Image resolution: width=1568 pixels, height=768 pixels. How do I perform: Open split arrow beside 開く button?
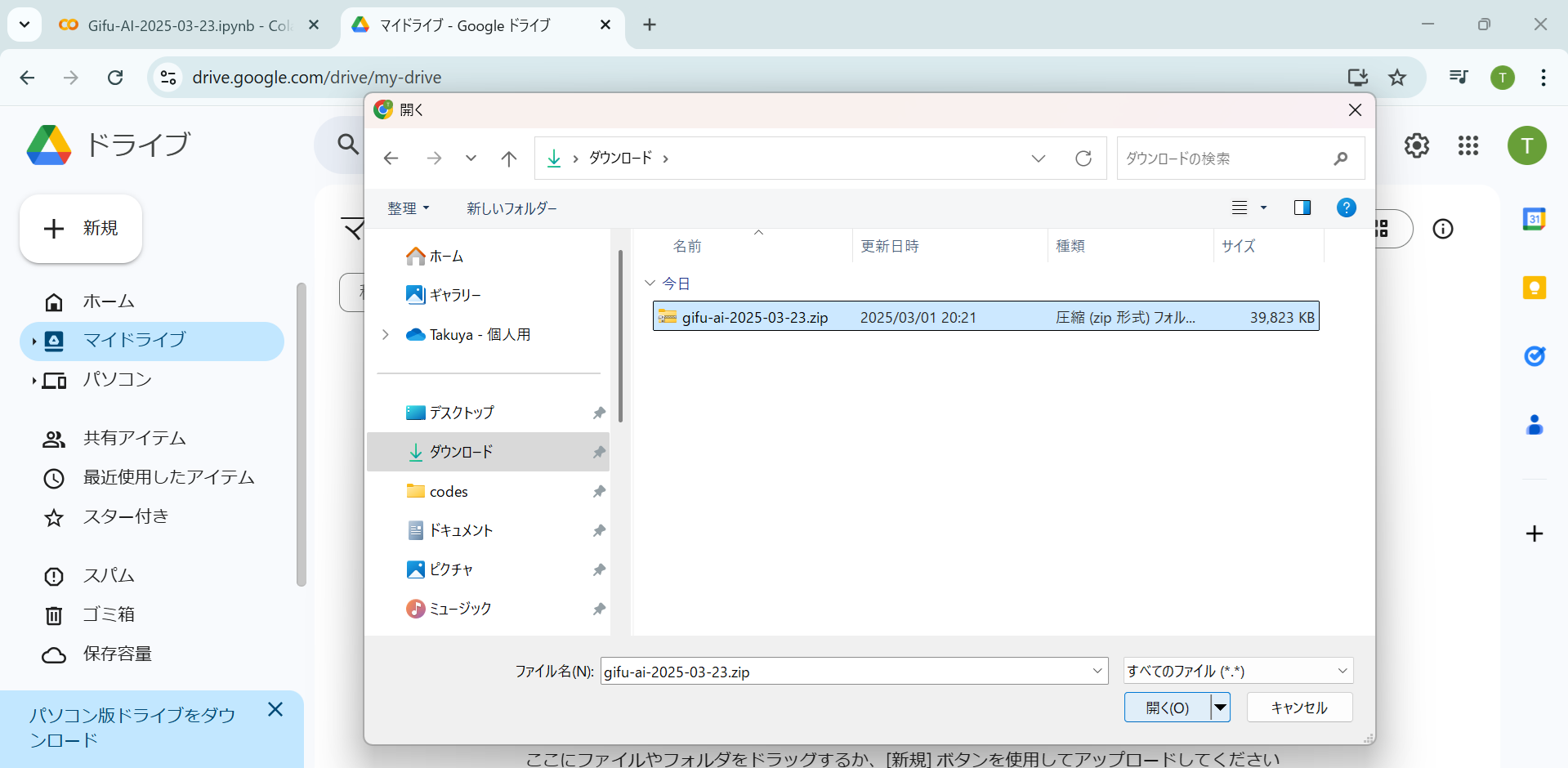[1220, 708]
